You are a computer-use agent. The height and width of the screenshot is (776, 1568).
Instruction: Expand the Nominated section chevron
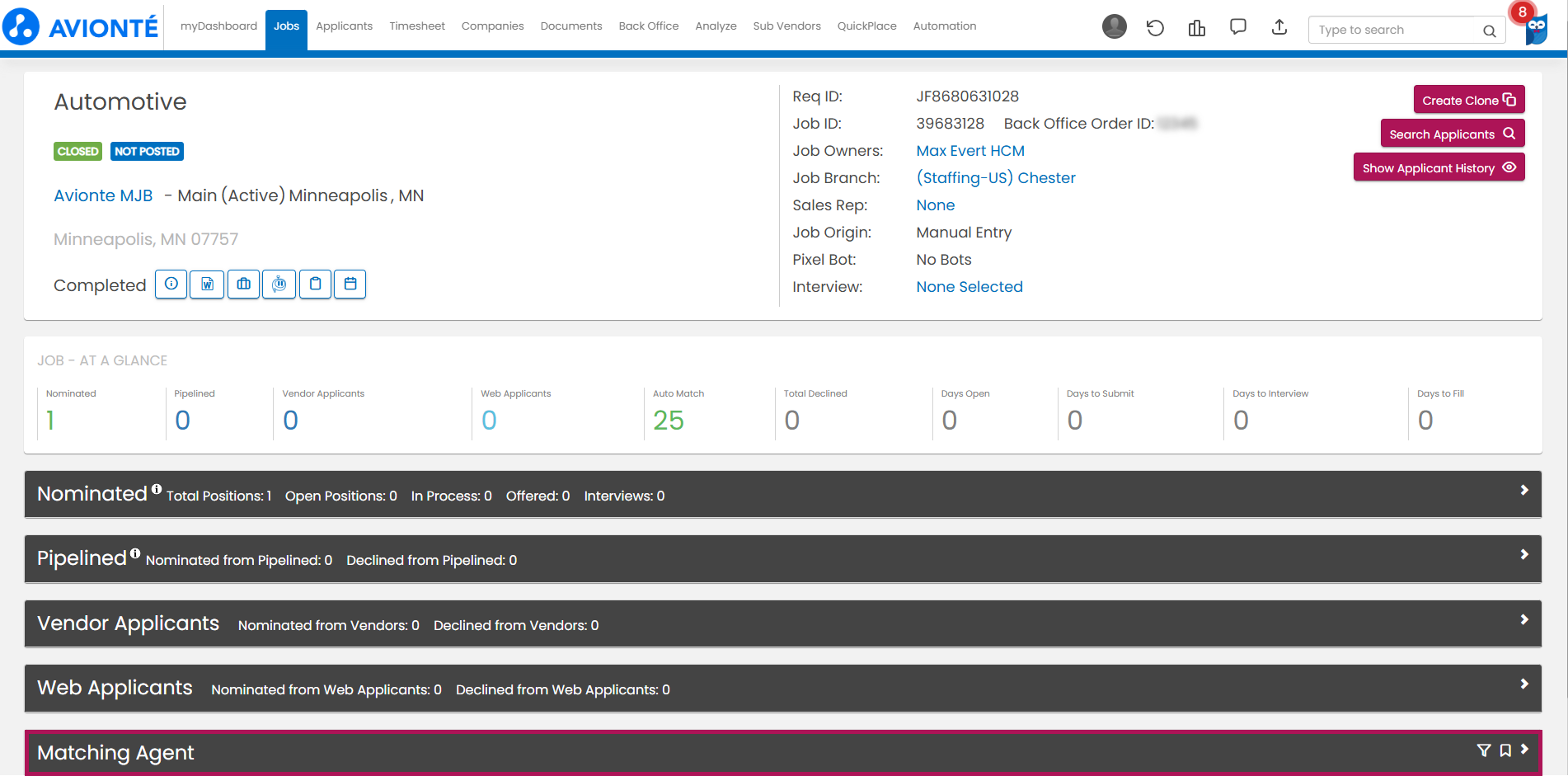tap(1524, 490)
